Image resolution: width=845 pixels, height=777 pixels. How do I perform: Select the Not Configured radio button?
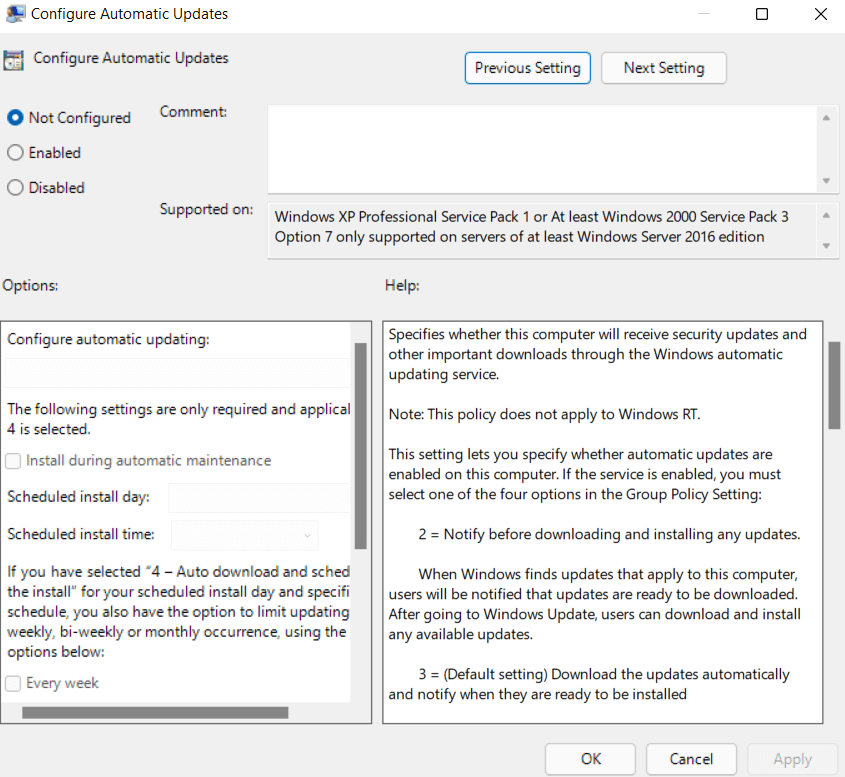tap(15, 118)
